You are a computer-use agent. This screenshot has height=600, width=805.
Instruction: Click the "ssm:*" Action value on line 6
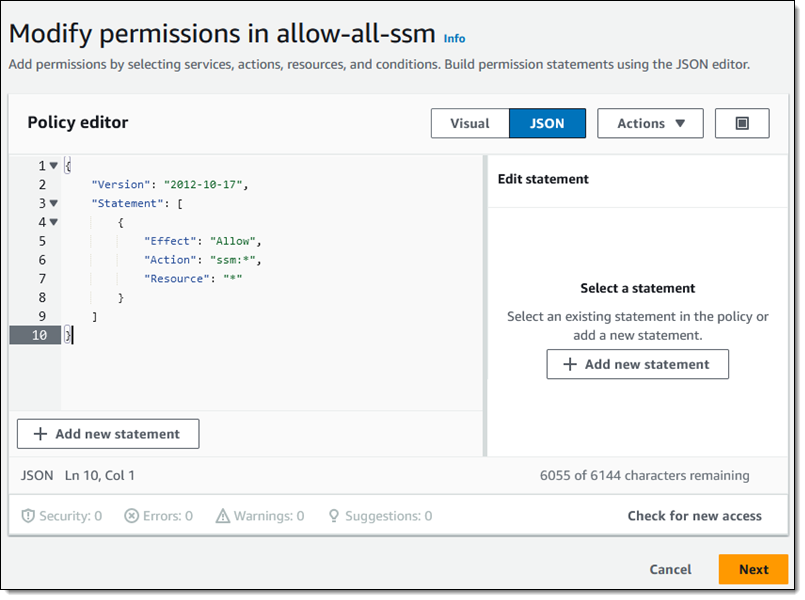pyautogui.click(x=237, y=259)
